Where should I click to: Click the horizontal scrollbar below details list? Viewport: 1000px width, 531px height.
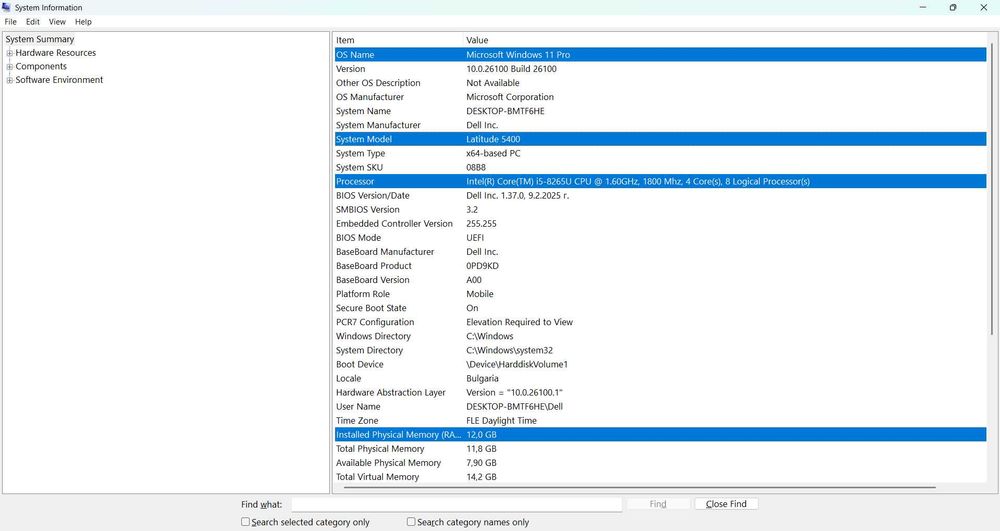tap(639, 488)
